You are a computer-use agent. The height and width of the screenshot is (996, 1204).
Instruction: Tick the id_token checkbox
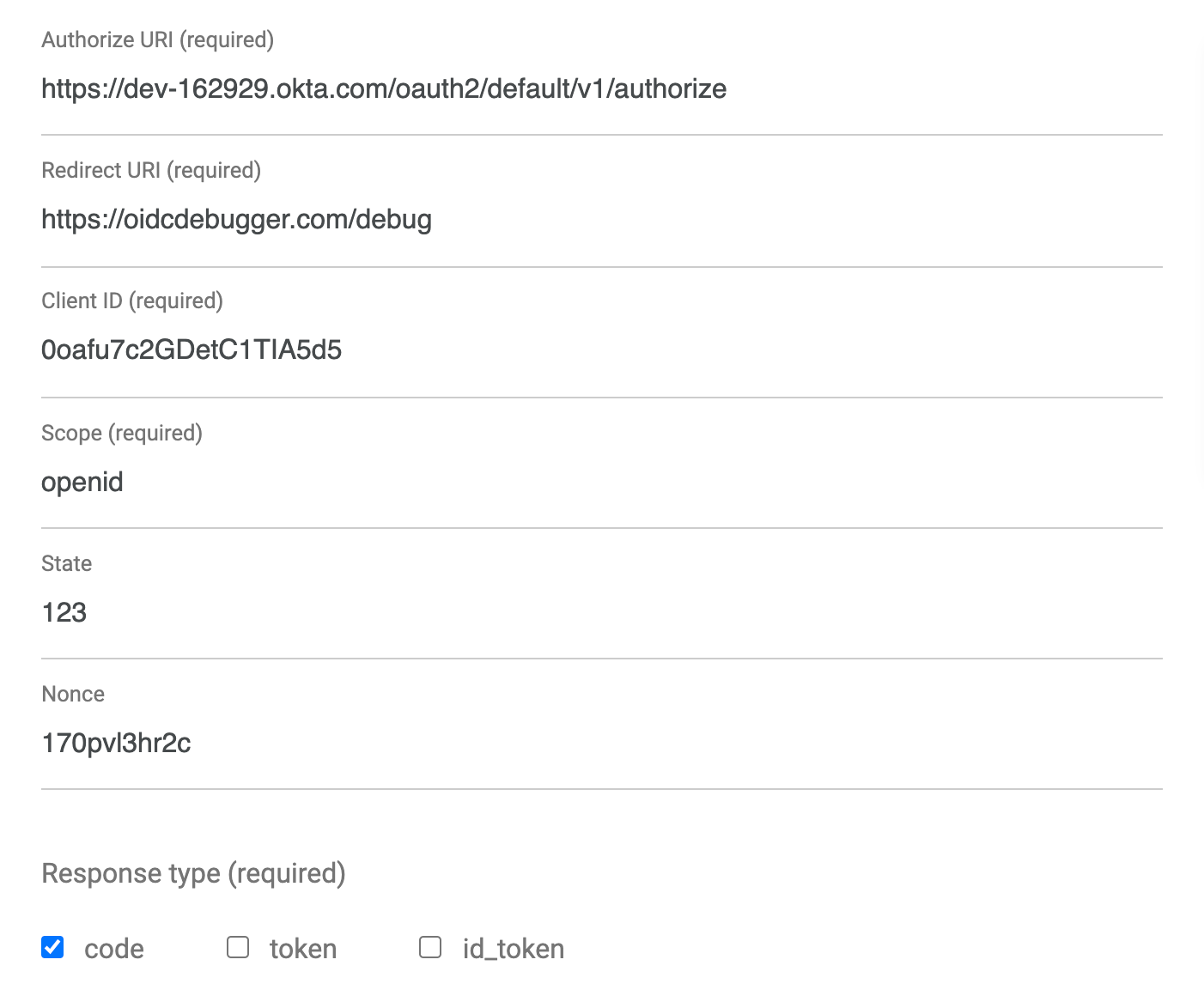click(x=430, y=947)
